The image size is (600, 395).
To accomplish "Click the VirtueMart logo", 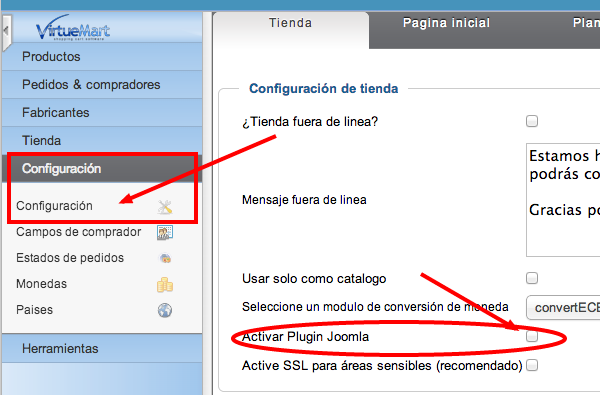I will click(73, 28).
